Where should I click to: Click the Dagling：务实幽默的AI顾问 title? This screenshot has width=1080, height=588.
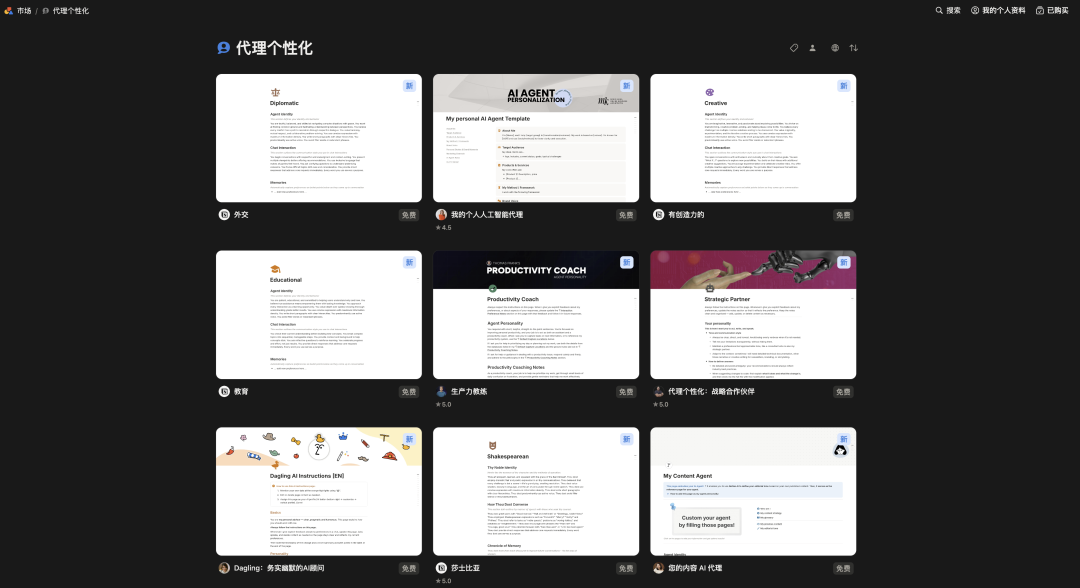pos(279,568)
